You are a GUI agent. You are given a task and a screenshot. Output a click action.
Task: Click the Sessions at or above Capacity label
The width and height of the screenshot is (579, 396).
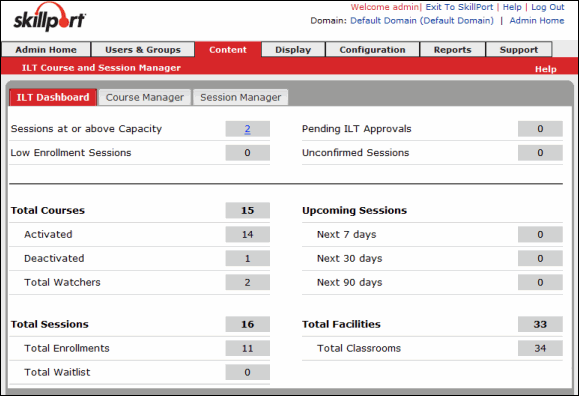[x=86, y=129]
